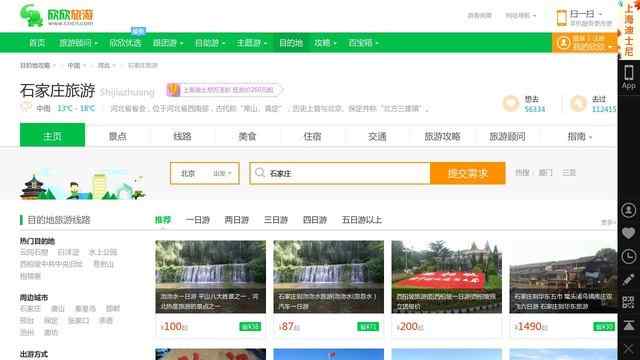Click the magnifier icon in search box
The image size is (640, 360).
coord(260,173)
